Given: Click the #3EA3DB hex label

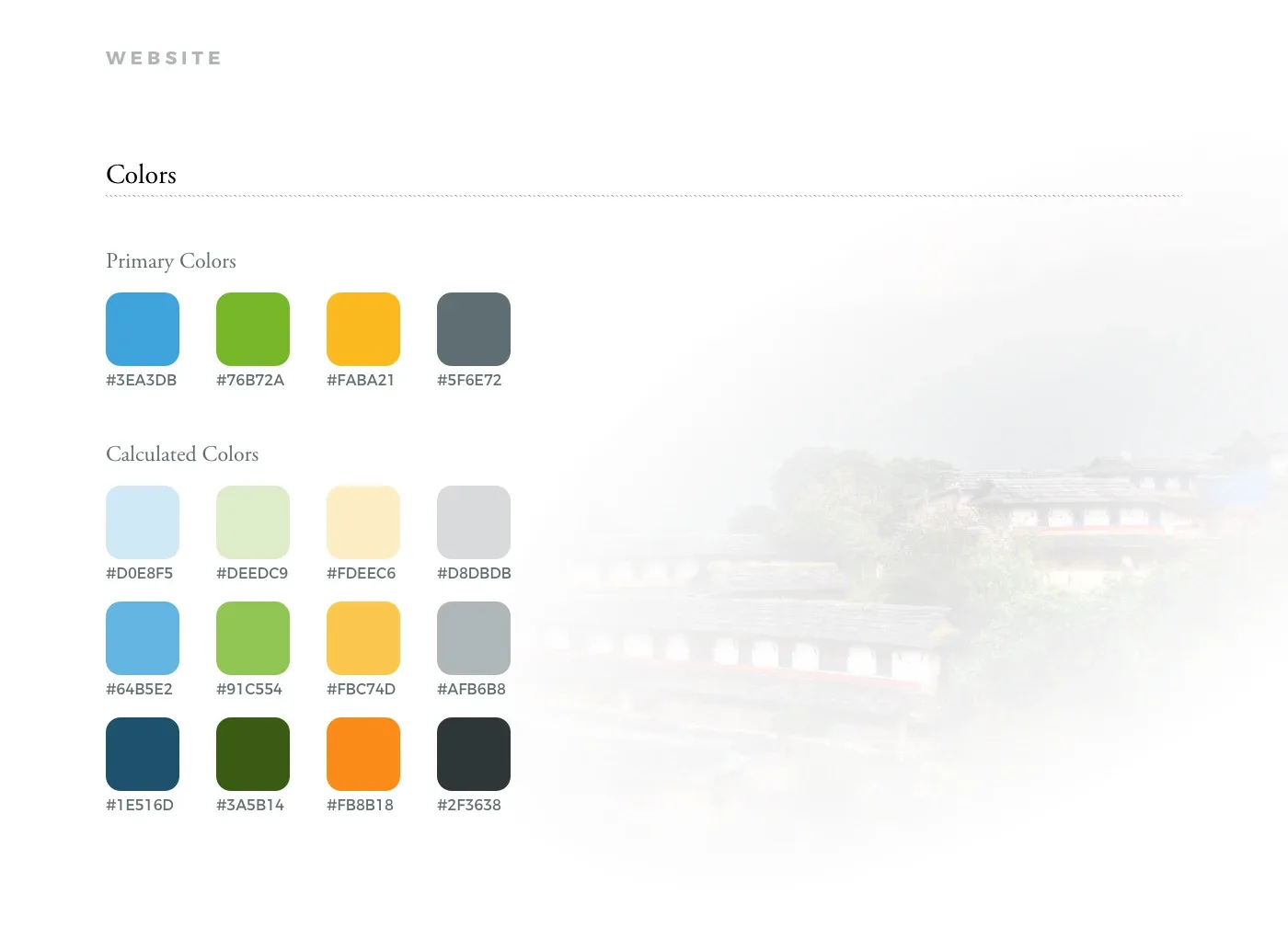Looking at the screenshot, I should (141, 380).
